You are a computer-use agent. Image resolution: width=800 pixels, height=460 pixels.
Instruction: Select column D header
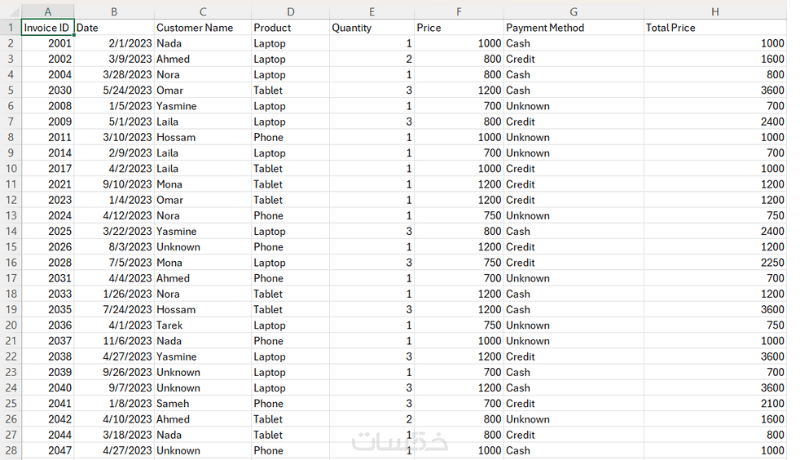(x=289, y=12)
